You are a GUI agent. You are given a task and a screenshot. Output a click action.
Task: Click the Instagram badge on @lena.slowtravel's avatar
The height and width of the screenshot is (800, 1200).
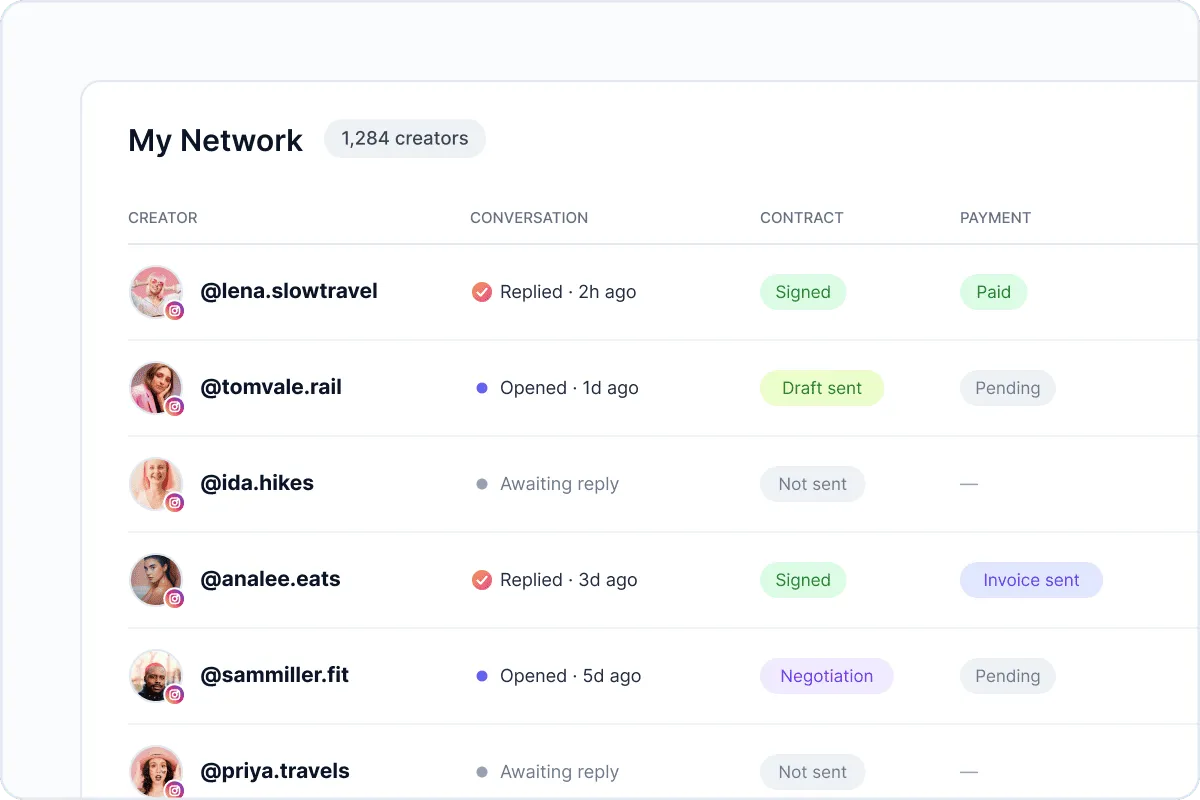(x=175, y=311)
